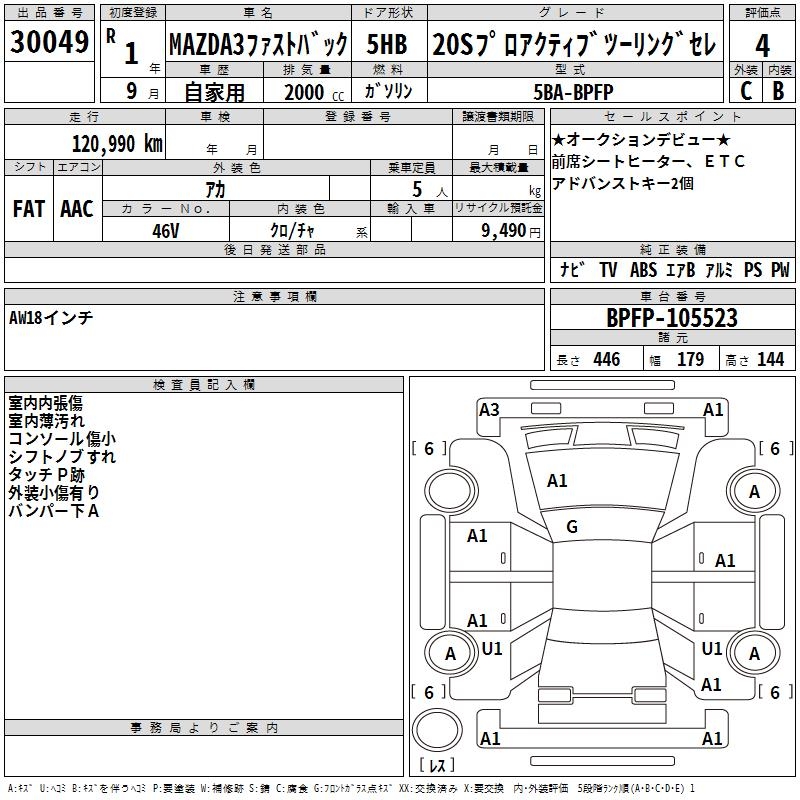The image size is (800, 800).
Task: Click inspector note 室内内張傷
Action: [x=45, y=403]
